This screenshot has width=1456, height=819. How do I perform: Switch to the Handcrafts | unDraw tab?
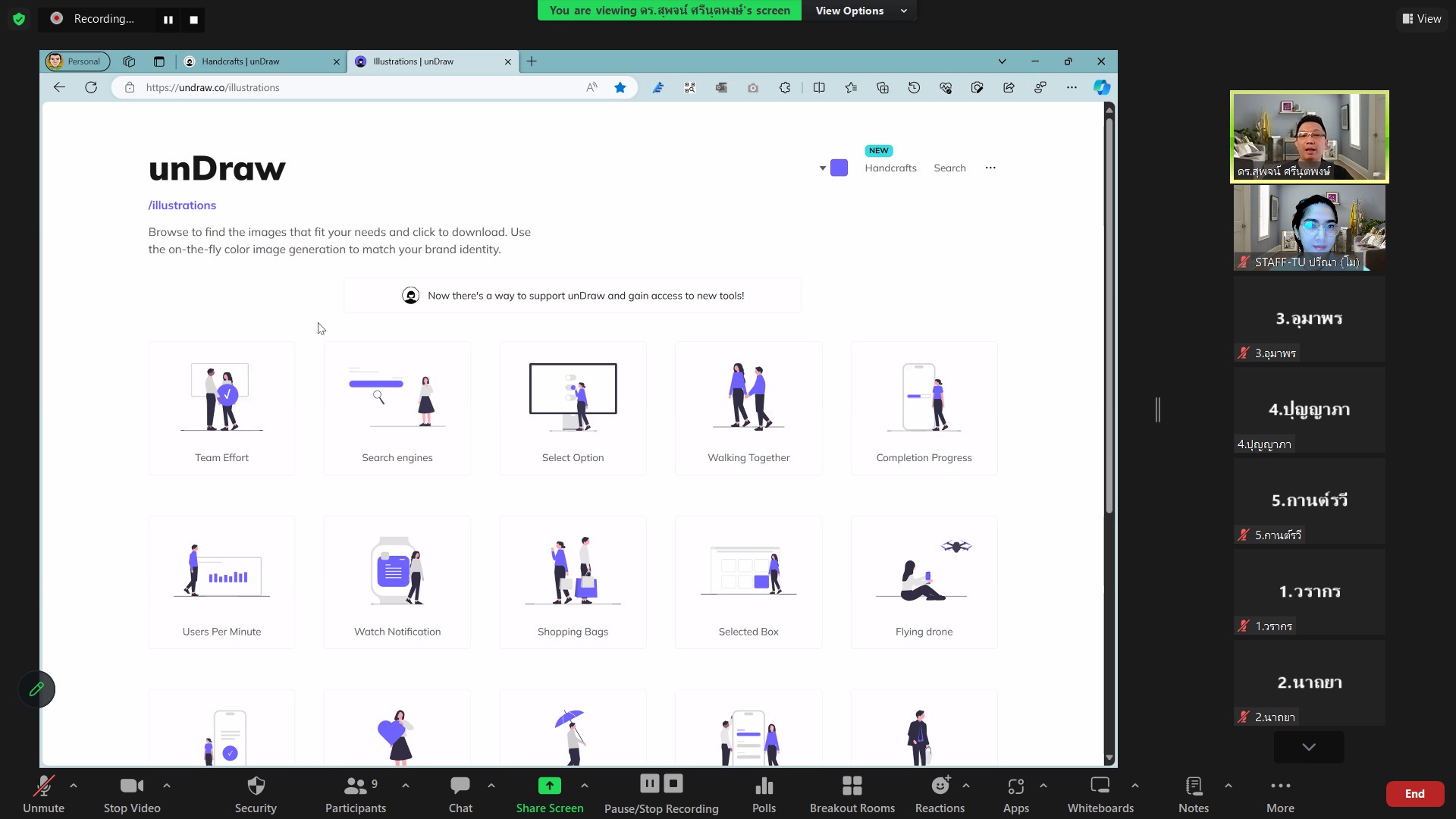(x=262, y=61)
